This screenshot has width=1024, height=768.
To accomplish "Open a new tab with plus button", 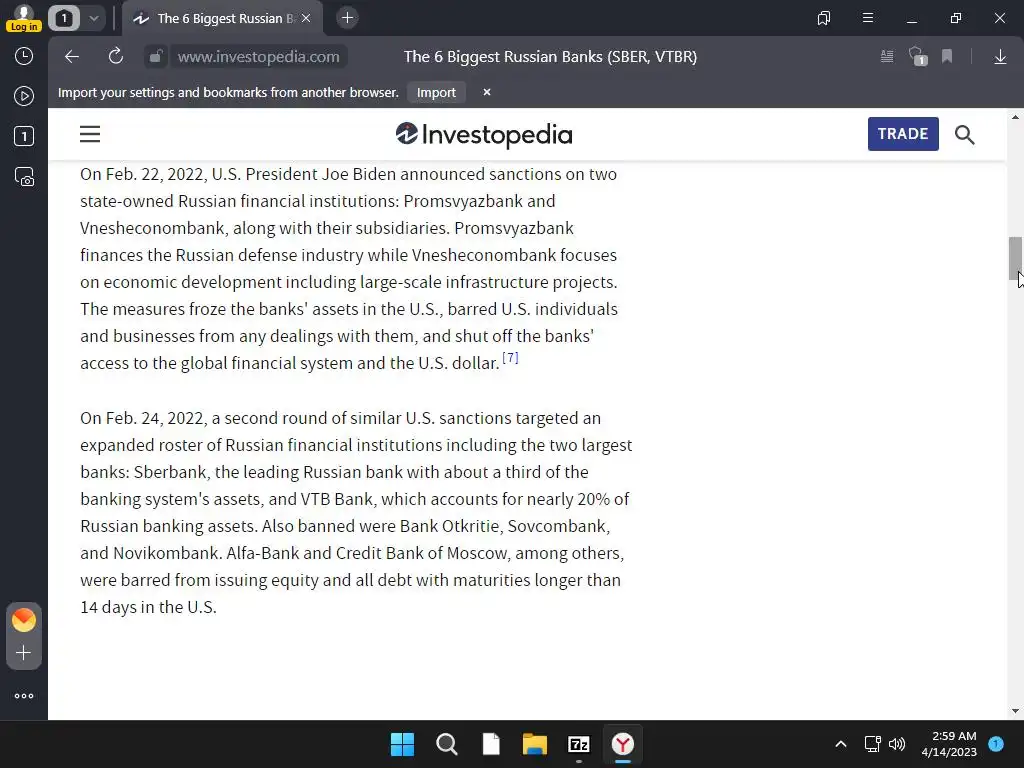I will click(347, 18).
